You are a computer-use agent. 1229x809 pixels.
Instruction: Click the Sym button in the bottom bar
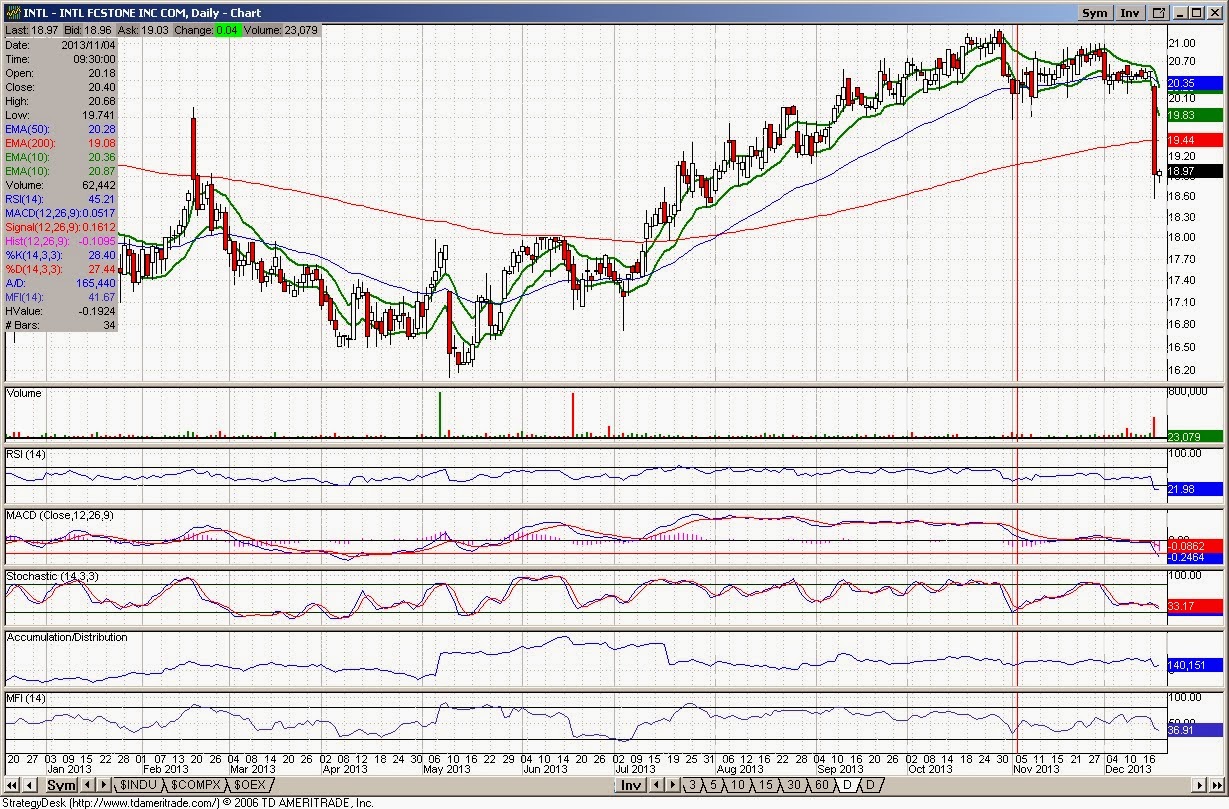[x=63, y=786]
